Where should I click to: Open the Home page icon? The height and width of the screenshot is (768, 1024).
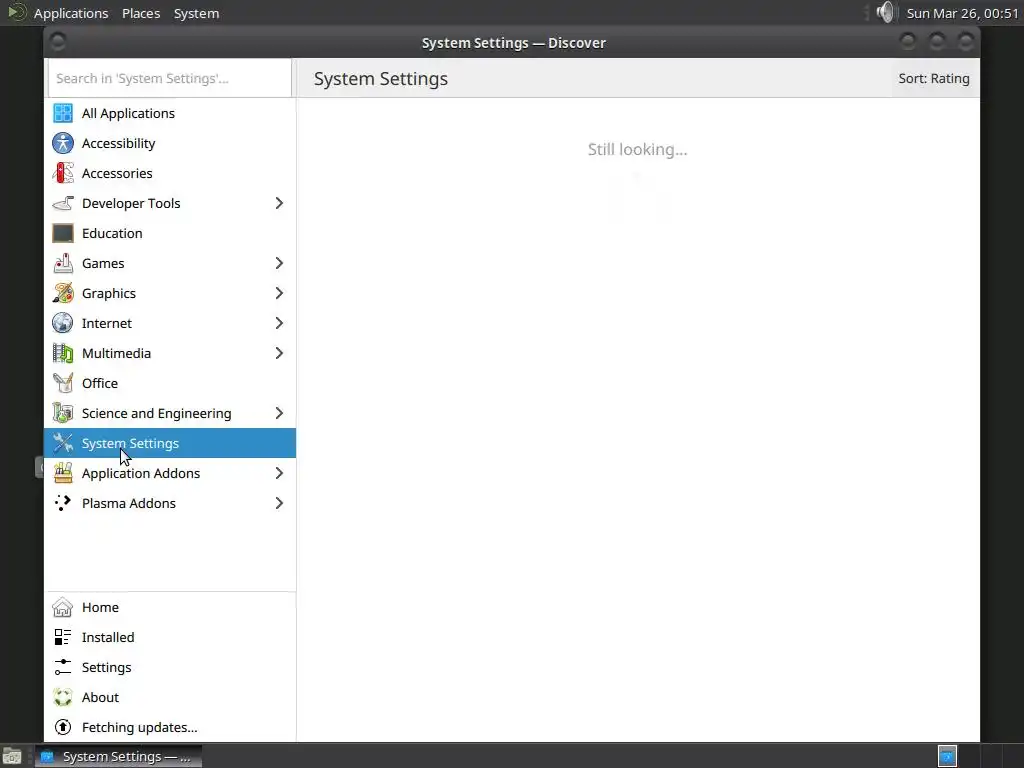click(x=63, y=607)
